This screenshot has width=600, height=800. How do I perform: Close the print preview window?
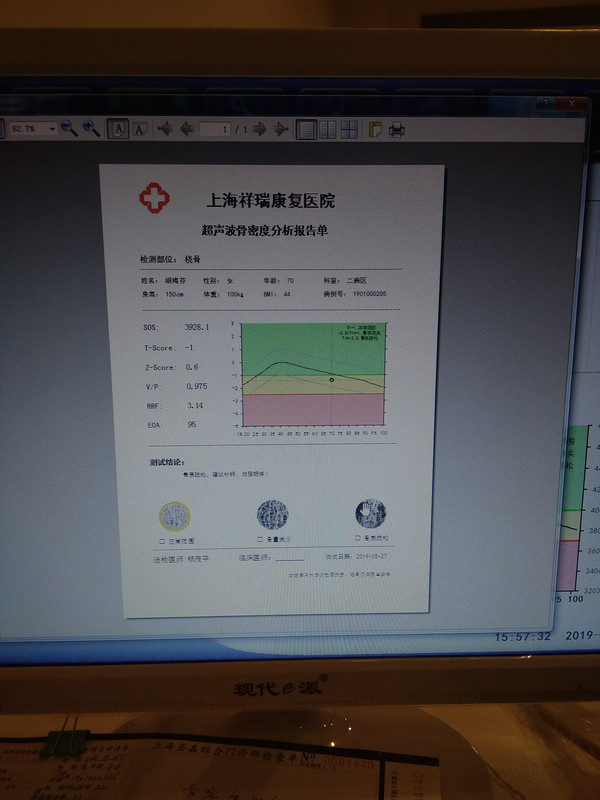coord(571,104)
